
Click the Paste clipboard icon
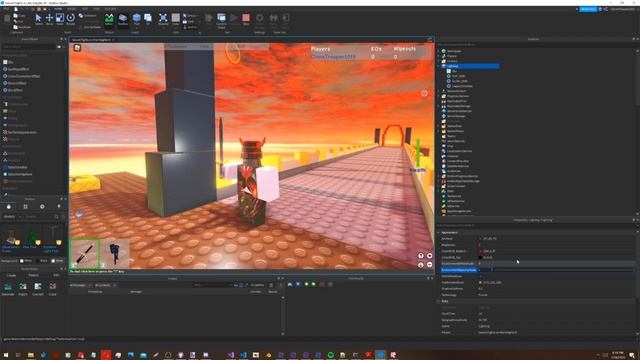tap(7, 18)
